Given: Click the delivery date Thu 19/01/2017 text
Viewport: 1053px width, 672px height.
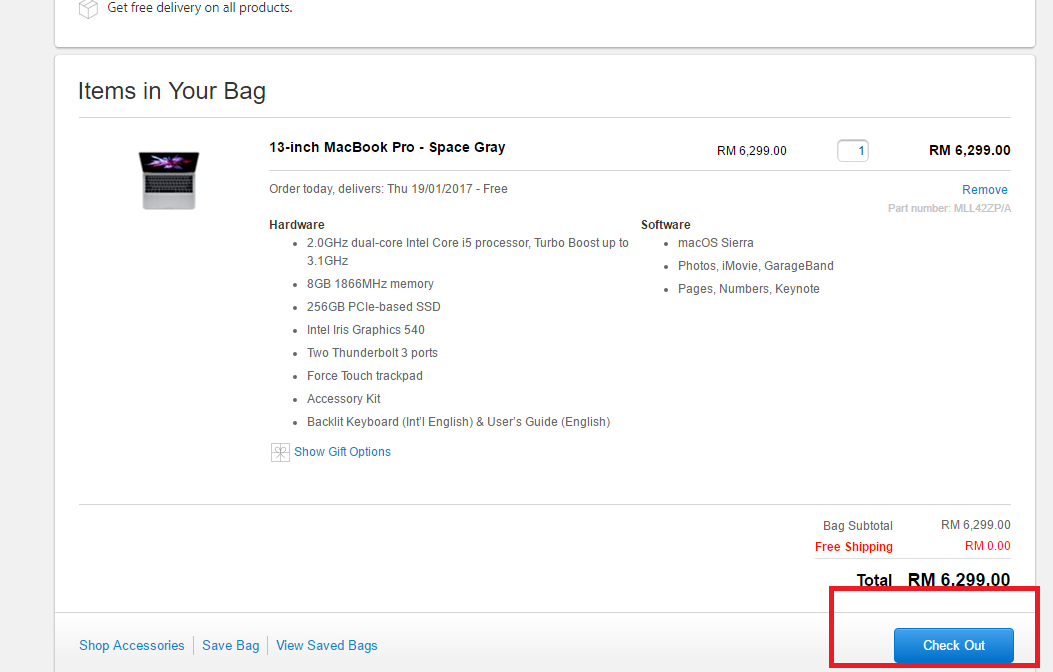Looking at the screenshot, I should point(430,189).
